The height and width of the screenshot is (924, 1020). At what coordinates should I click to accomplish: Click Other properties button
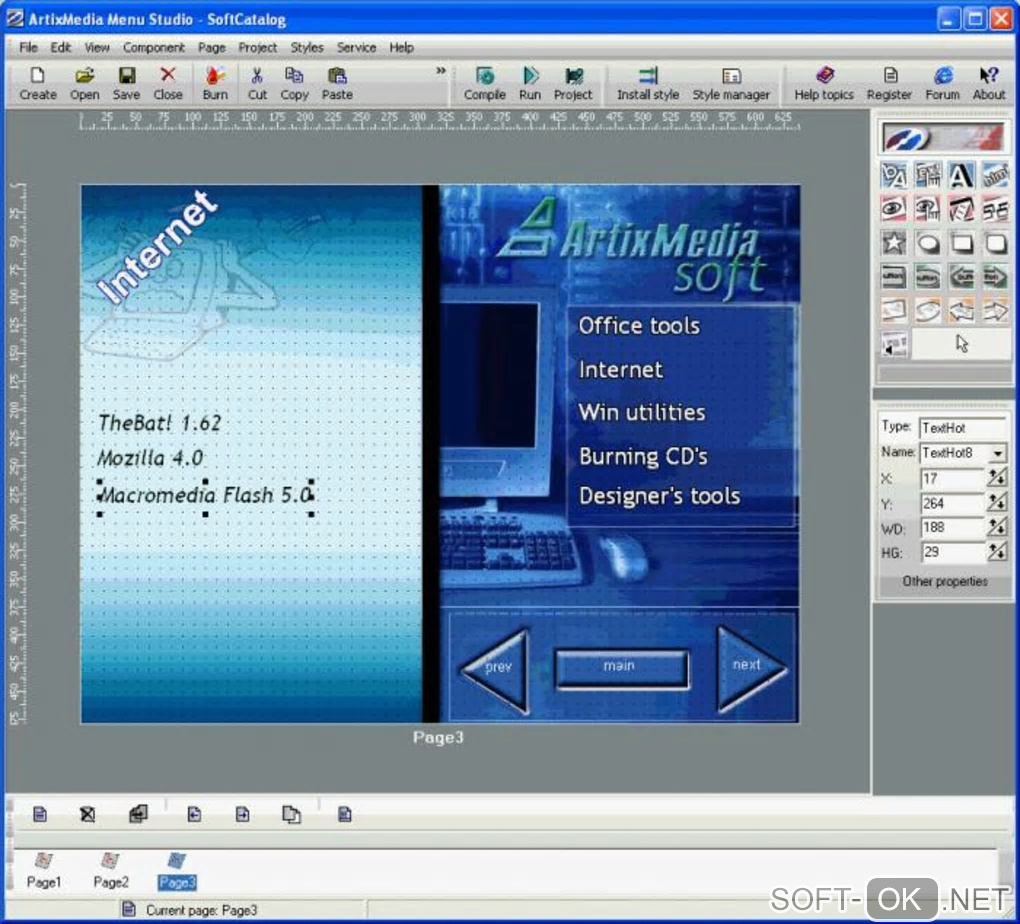944,581
